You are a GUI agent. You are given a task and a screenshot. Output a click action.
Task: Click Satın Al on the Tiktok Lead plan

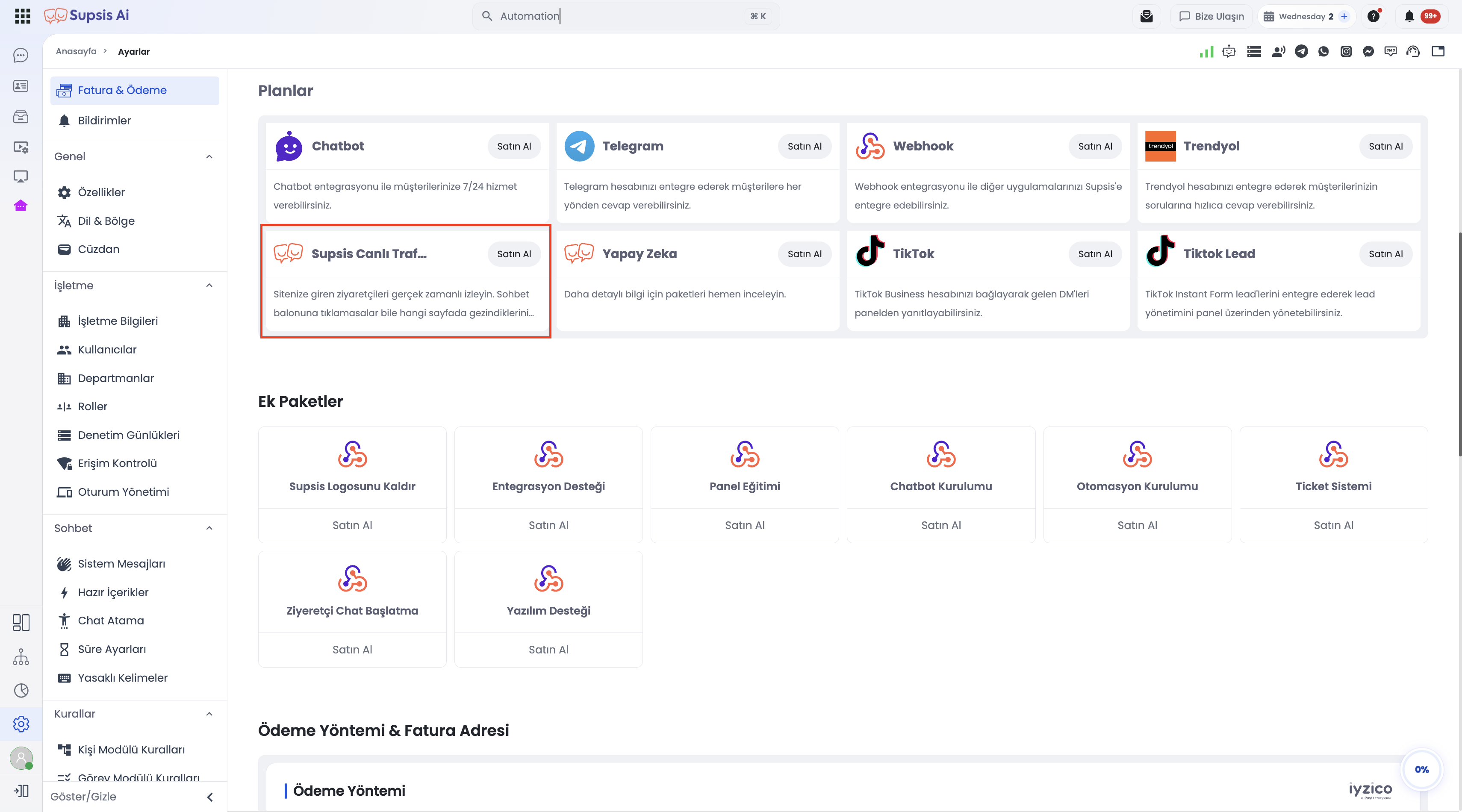pos(1386,254)
